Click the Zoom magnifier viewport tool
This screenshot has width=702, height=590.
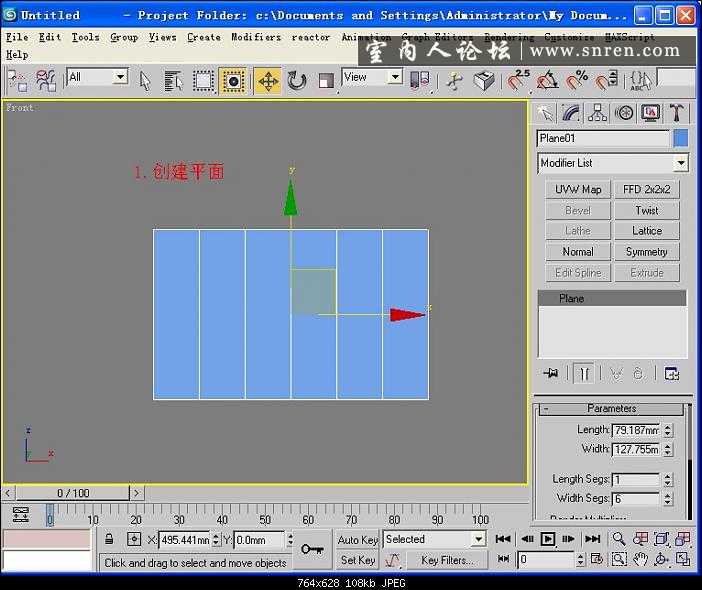coord(619,539)
